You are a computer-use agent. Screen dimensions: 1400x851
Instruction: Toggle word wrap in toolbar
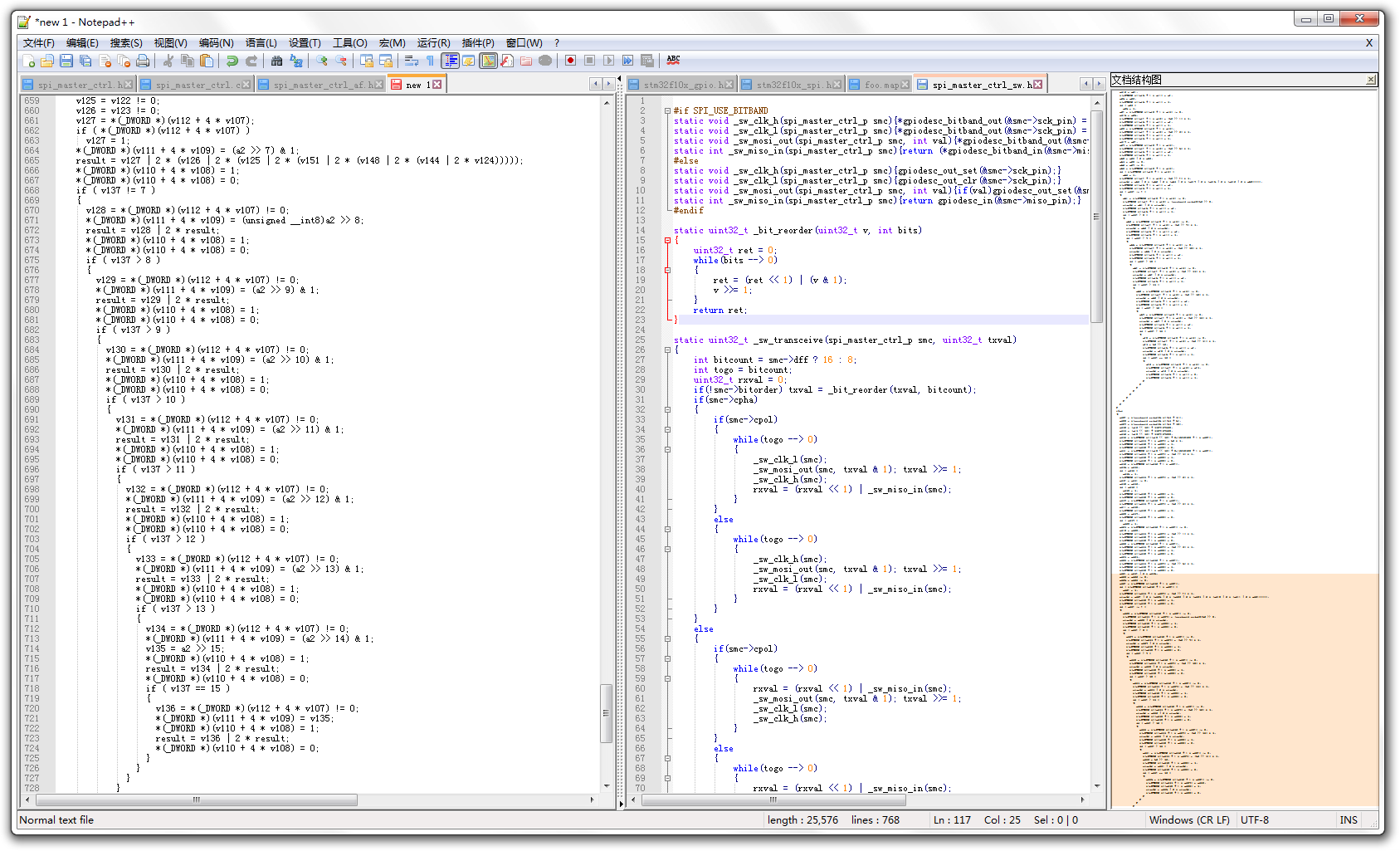coord(411,61)
